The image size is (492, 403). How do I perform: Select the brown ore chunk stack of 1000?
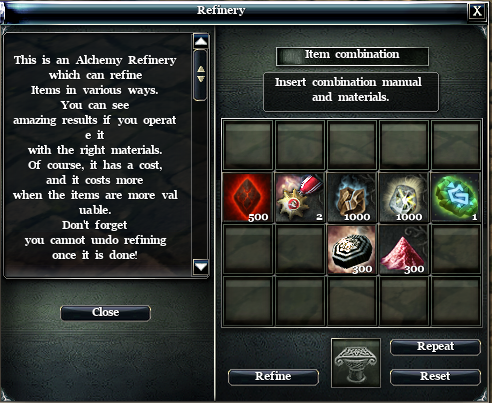click(352, 197)
